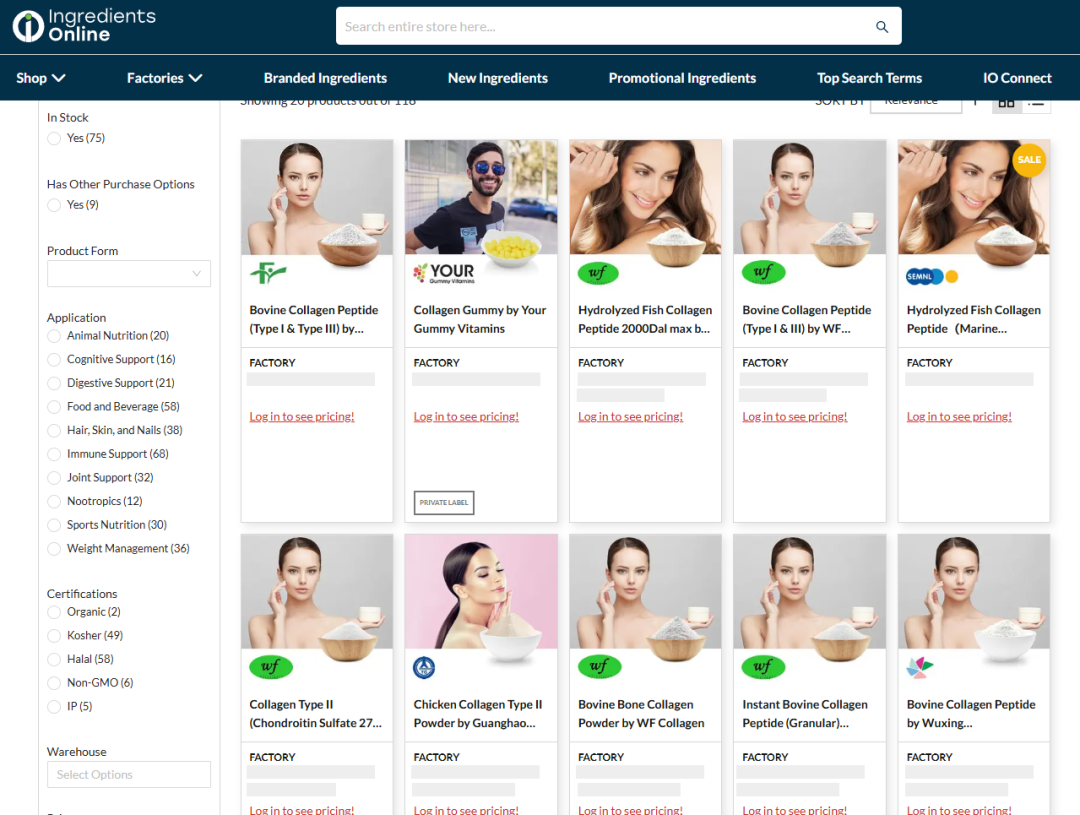Click wf logo on Collagen Type II card
The width and height of the screenshot is (1080, 815).
pyautogui.click(x=271, y=667)
